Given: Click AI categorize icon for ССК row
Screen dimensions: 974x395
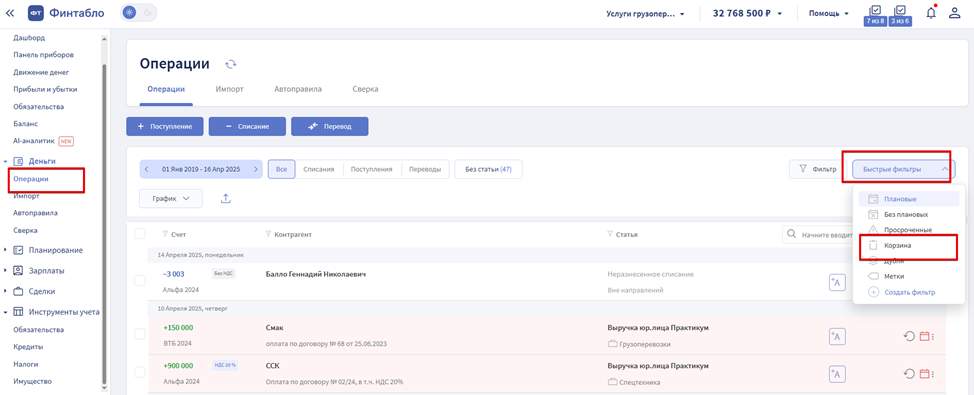Looking at the screenshot, I should [837, 374].
